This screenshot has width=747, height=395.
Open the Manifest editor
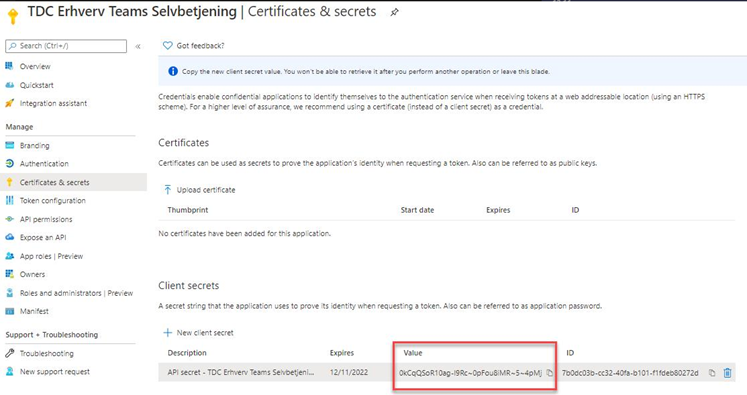point(34,311)
